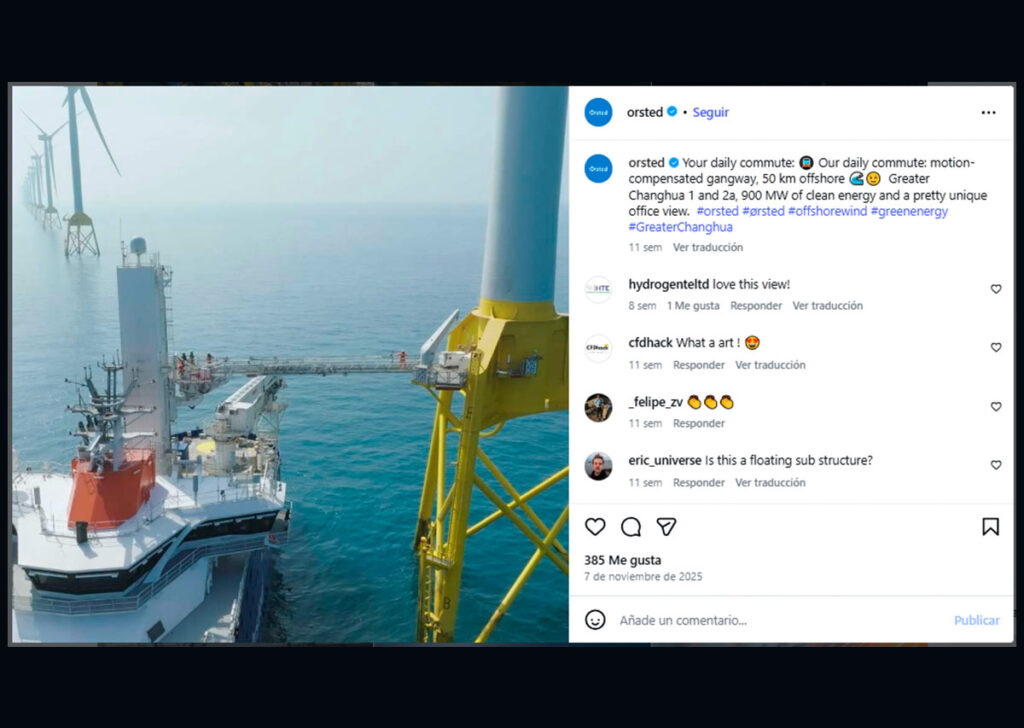Open emoji picker in comment box
The image size is (1024, 728).
coord(595,620)
